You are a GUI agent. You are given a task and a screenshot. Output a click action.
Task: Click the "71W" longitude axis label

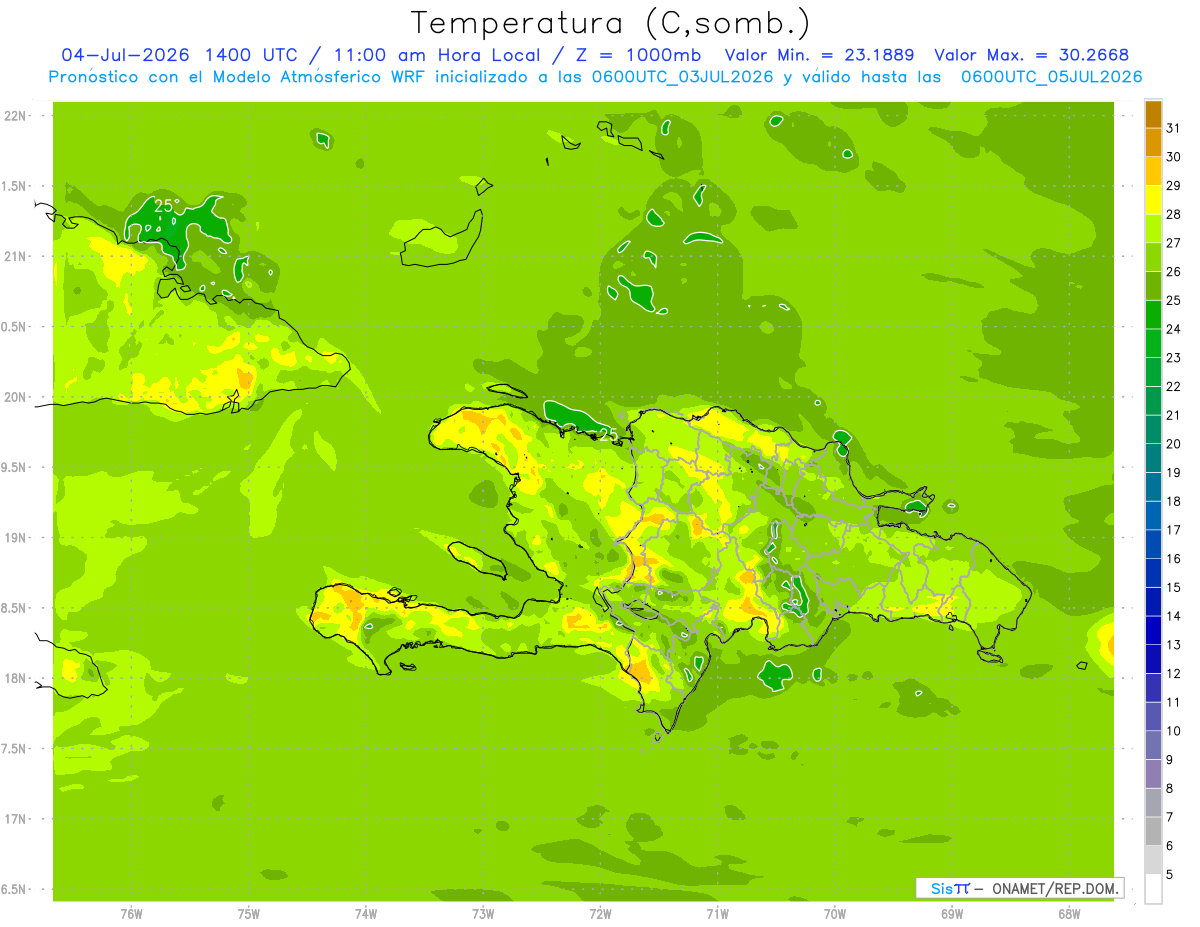click(x=717, y=914)
